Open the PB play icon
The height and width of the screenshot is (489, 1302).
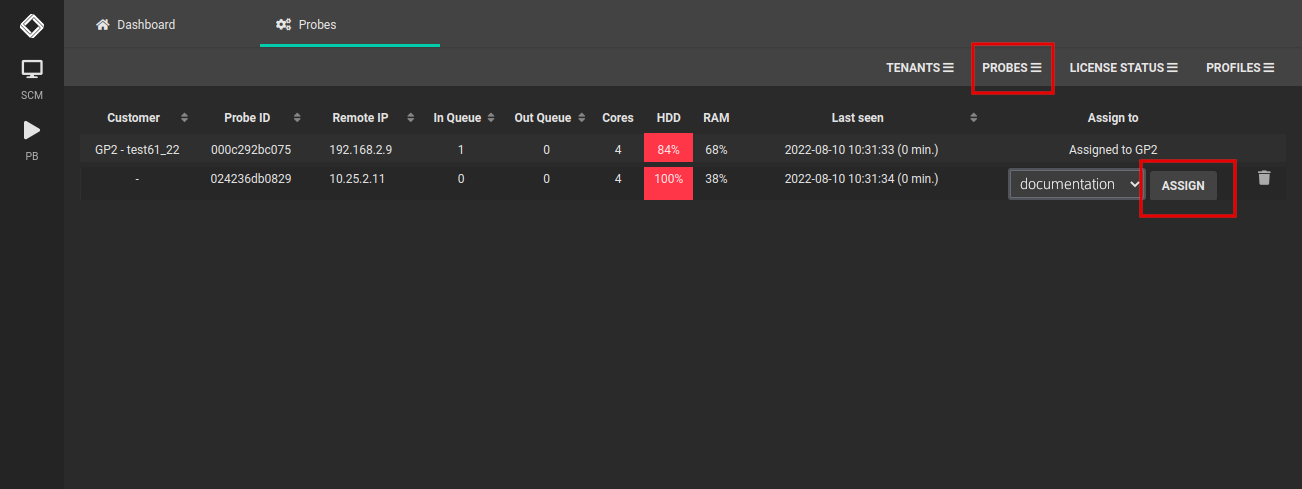[x=32, y=130]
